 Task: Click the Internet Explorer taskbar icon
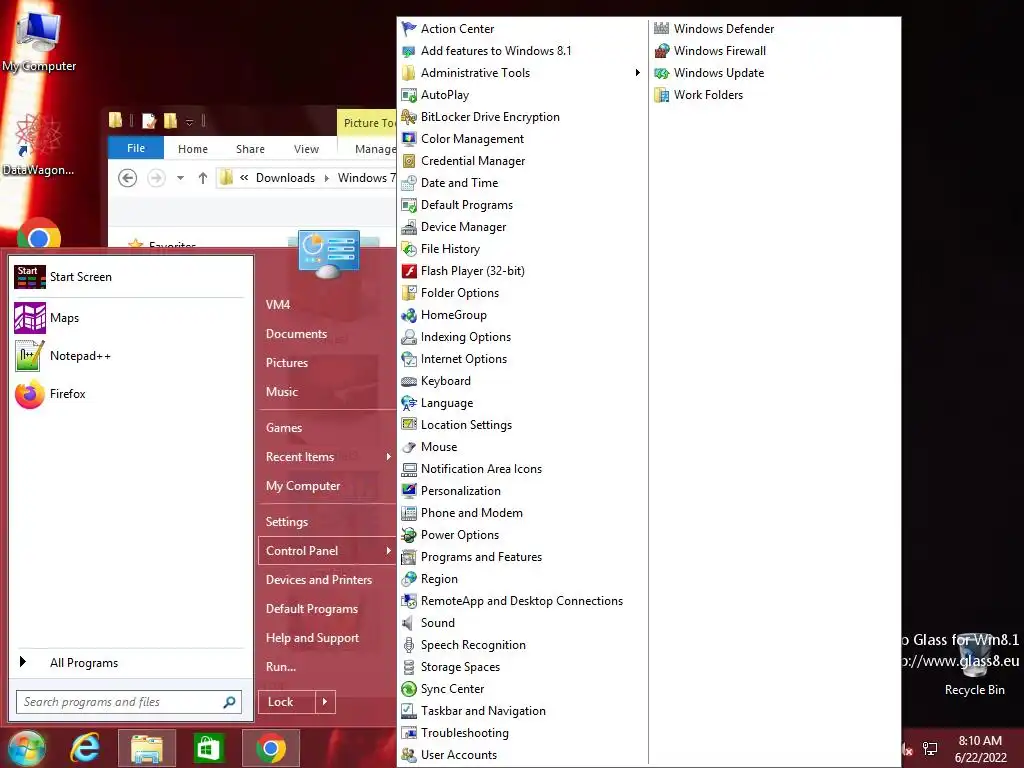click(85, 748)
